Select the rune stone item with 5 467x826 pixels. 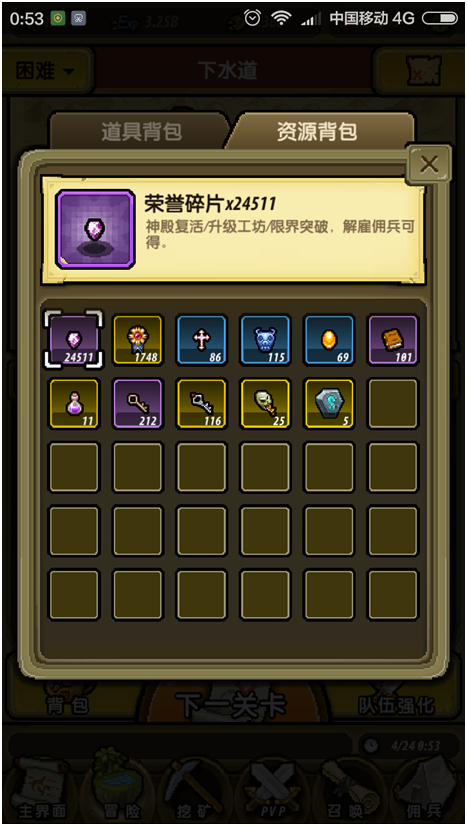coord(330,404)
